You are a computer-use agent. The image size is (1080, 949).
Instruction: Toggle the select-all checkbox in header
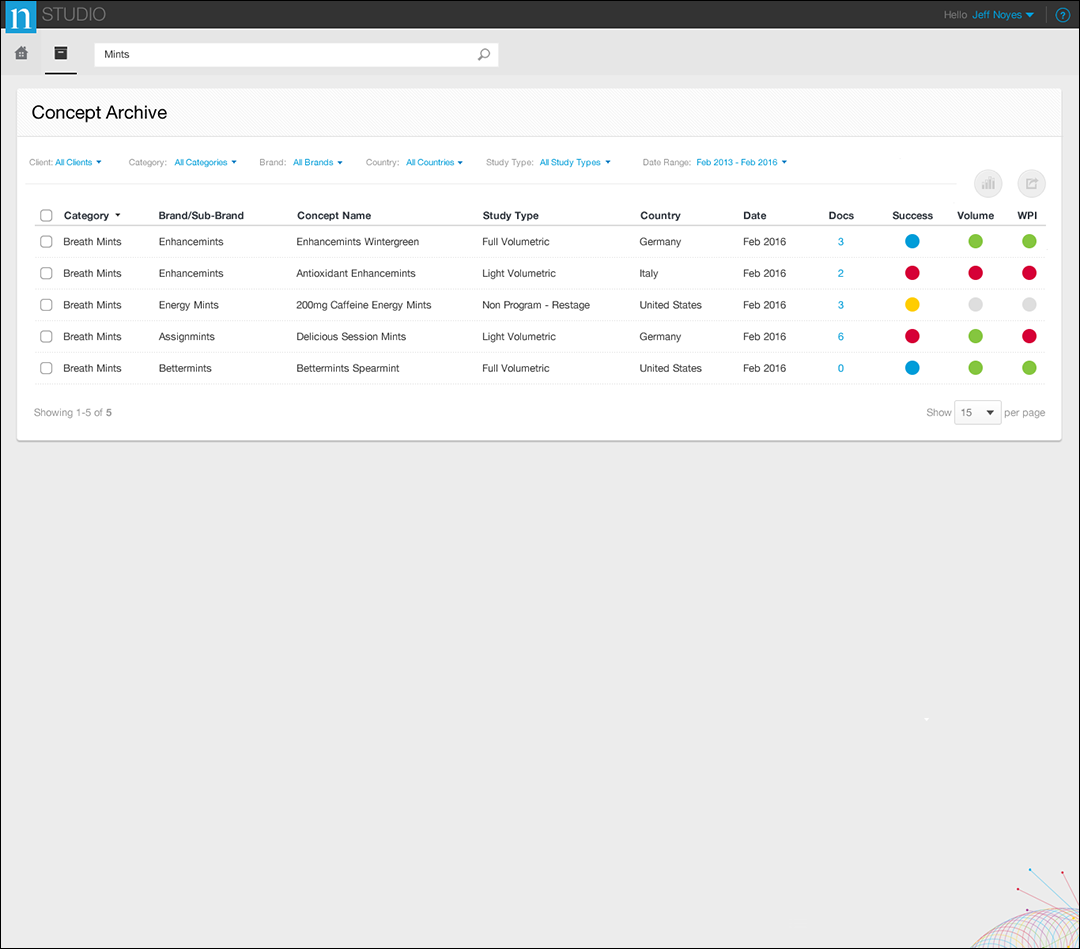coord(46,216)
